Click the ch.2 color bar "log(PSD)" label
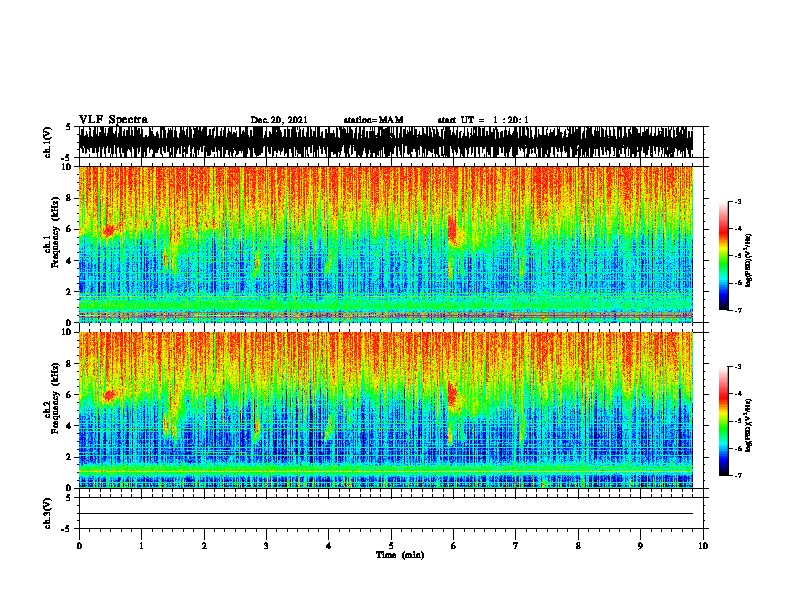Image resolution: width=792 pixels, height=612 pixels. point(748,425)
